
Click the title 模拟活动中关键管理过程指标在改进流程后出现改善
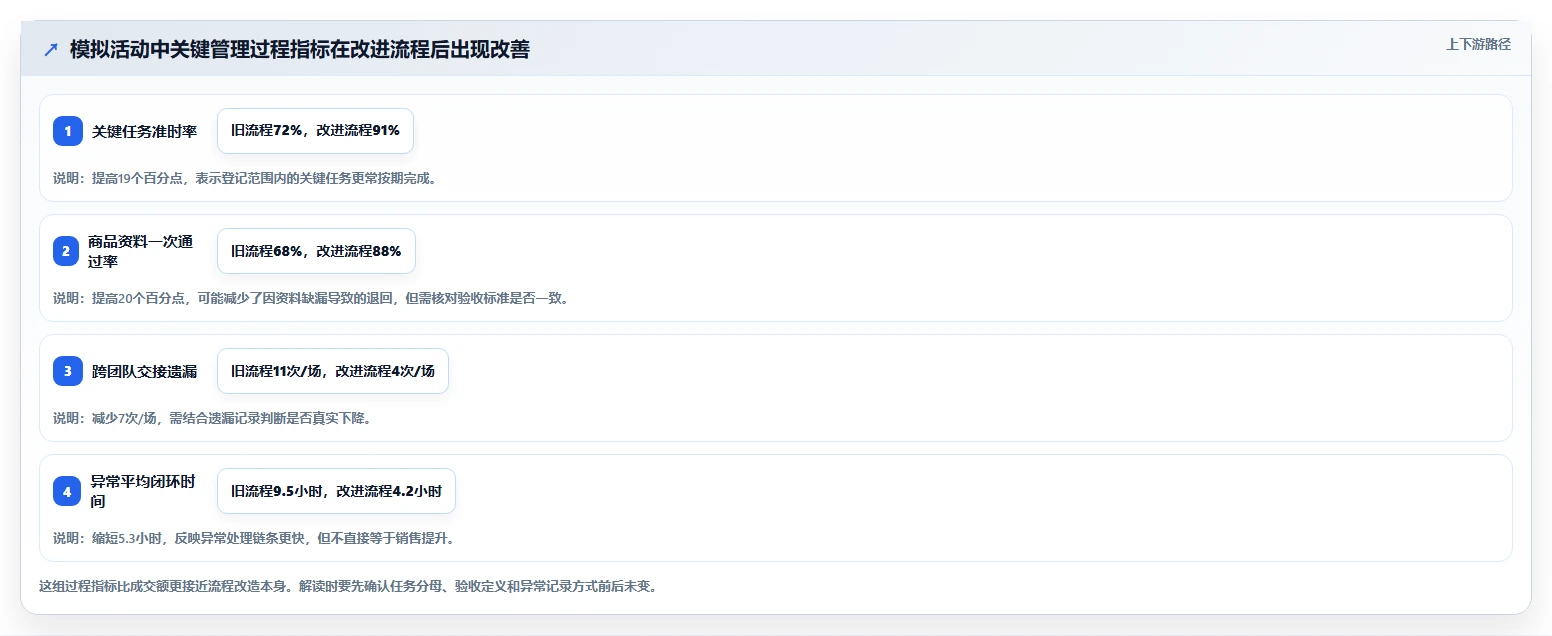tap(300, 50)
